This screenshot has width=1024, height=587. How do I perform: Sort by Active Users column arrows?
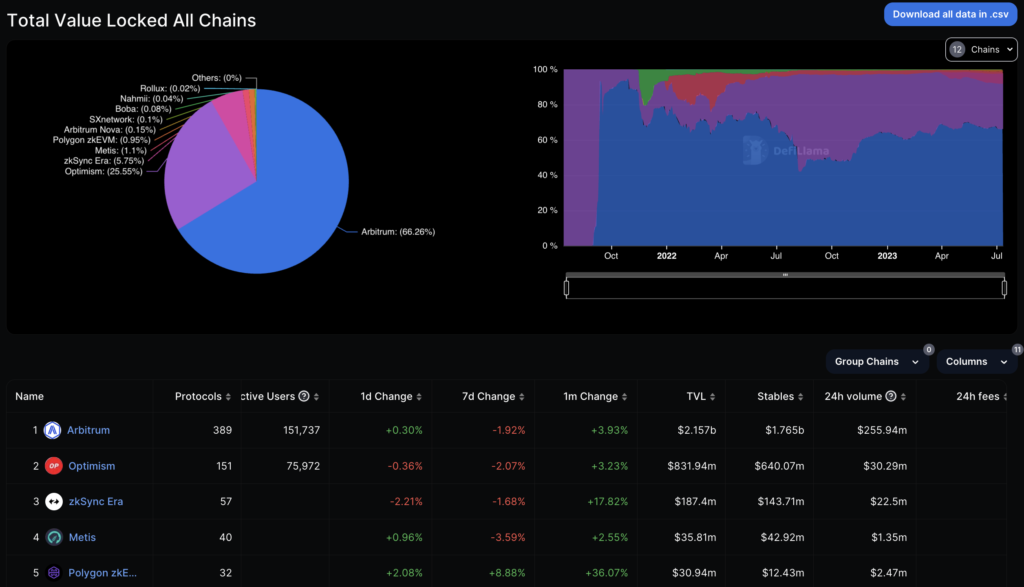(316, 397)
